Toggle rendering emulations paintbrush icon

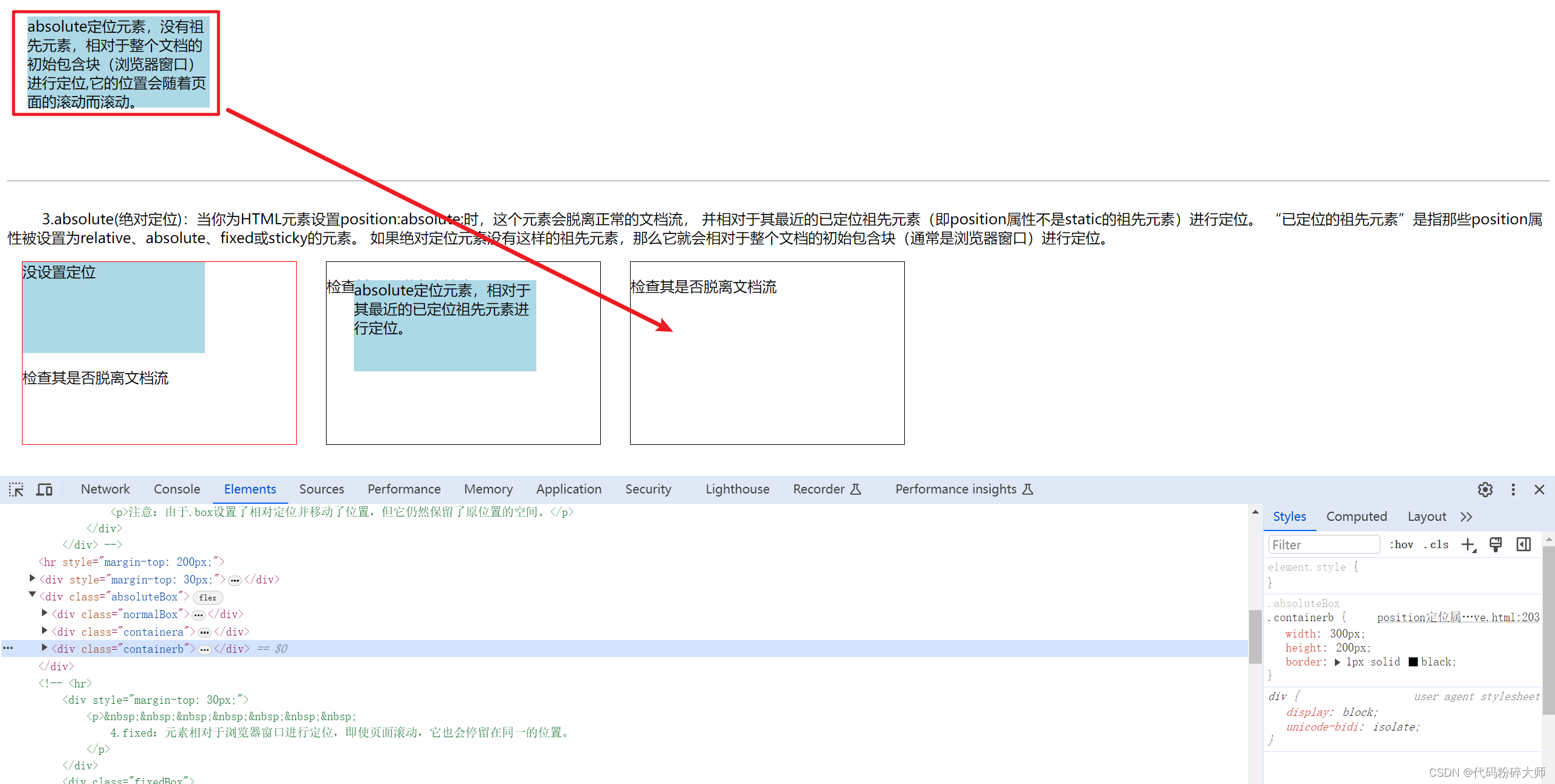(x=1495, y=545)
